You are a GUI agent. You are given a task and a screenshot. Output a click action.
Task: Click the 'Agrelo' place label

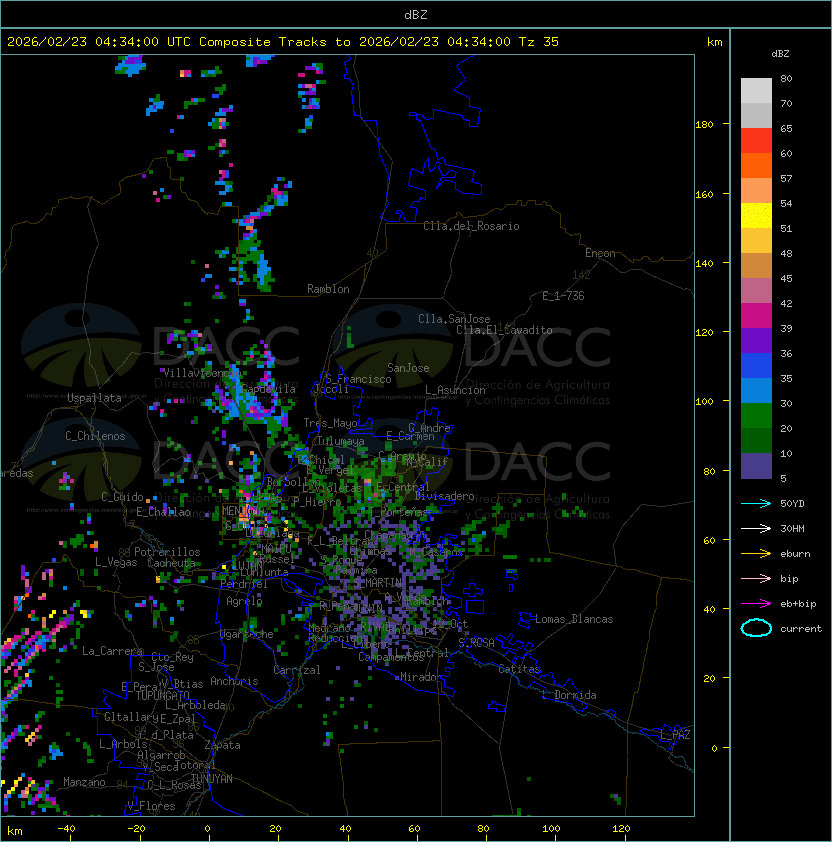coord(244,601)
